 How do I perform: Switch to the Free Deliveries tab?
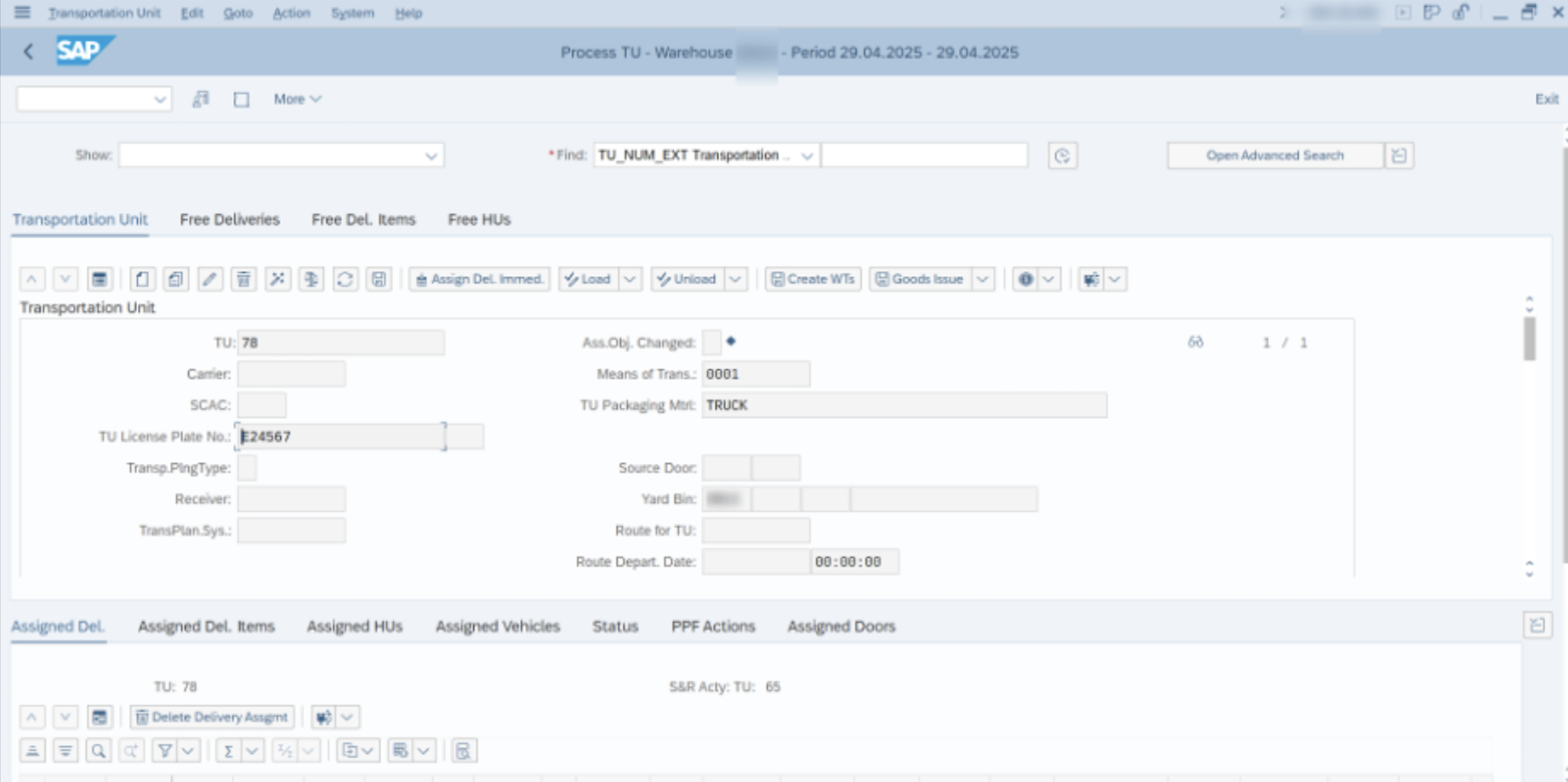coord(229,220)
